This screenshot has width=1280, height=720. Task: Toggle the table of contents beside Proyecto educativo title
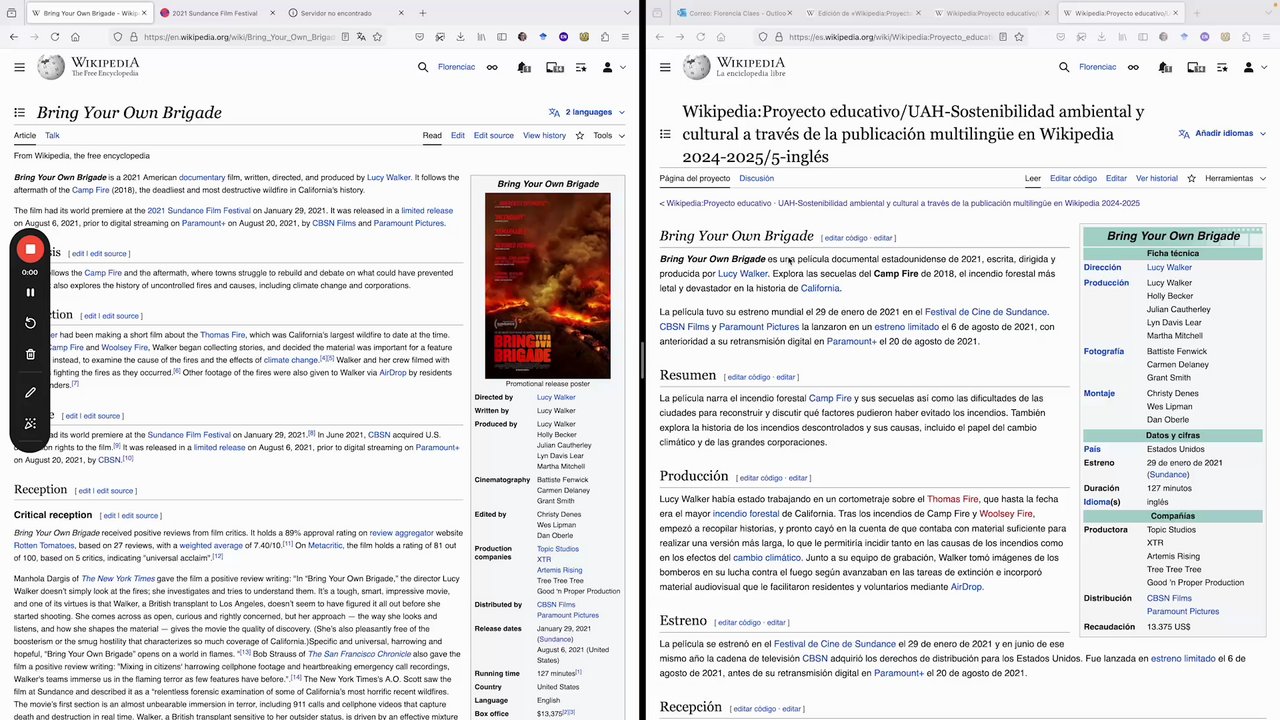point(665,133)
